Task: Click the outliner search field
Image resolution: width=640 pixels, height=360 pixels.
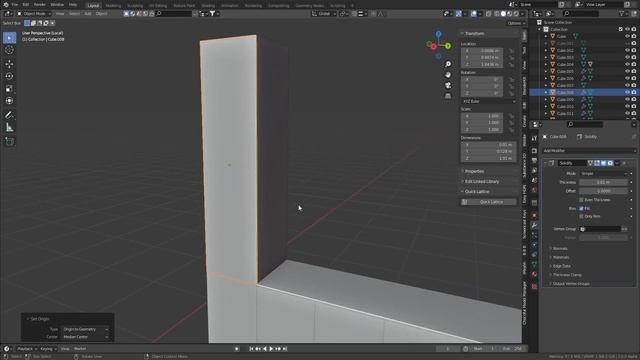Action: pyautogui.click(x=580, y=14)
